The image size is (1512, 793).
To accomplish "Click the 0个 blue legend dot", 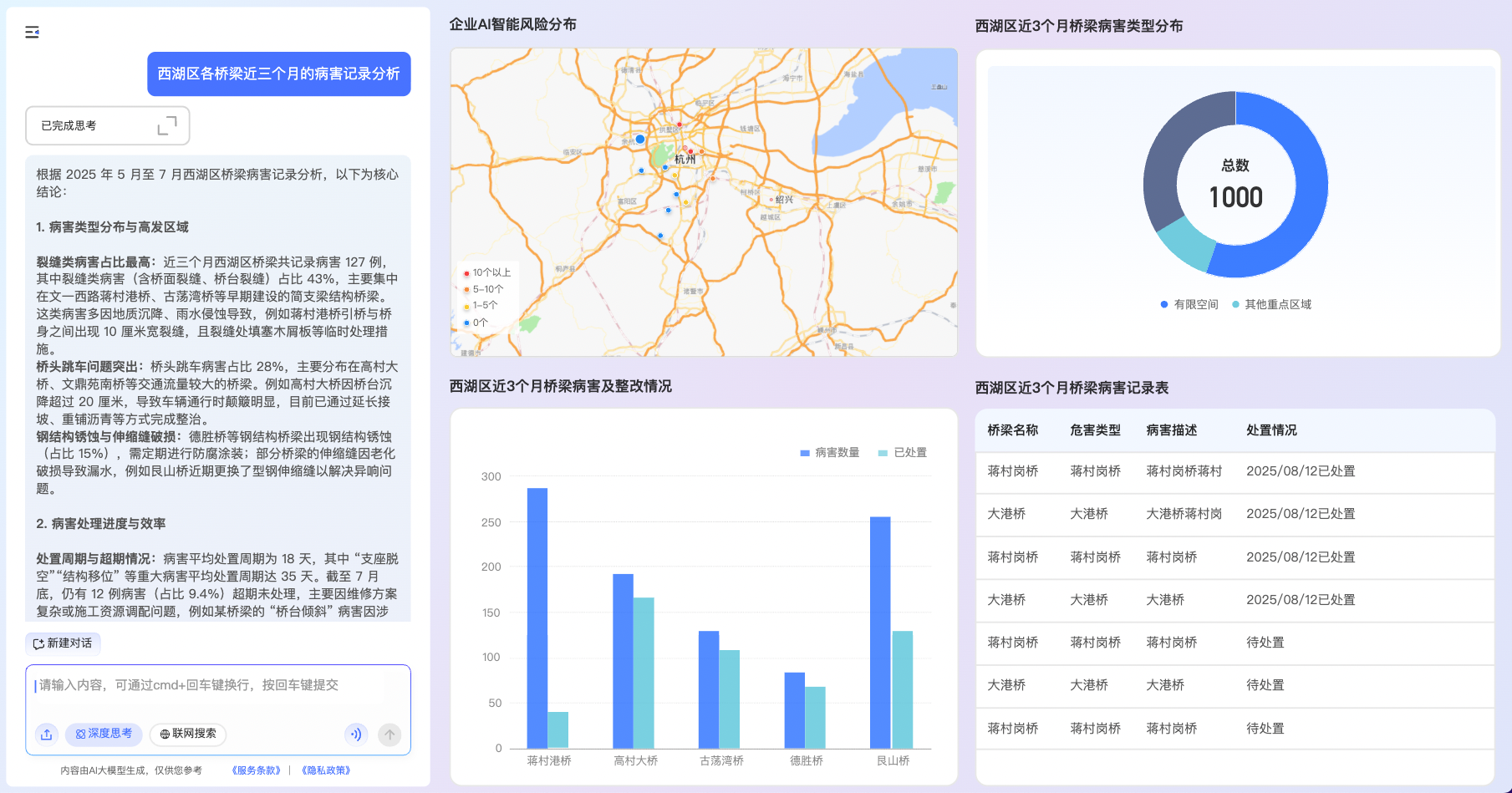I will coord(466,323).
